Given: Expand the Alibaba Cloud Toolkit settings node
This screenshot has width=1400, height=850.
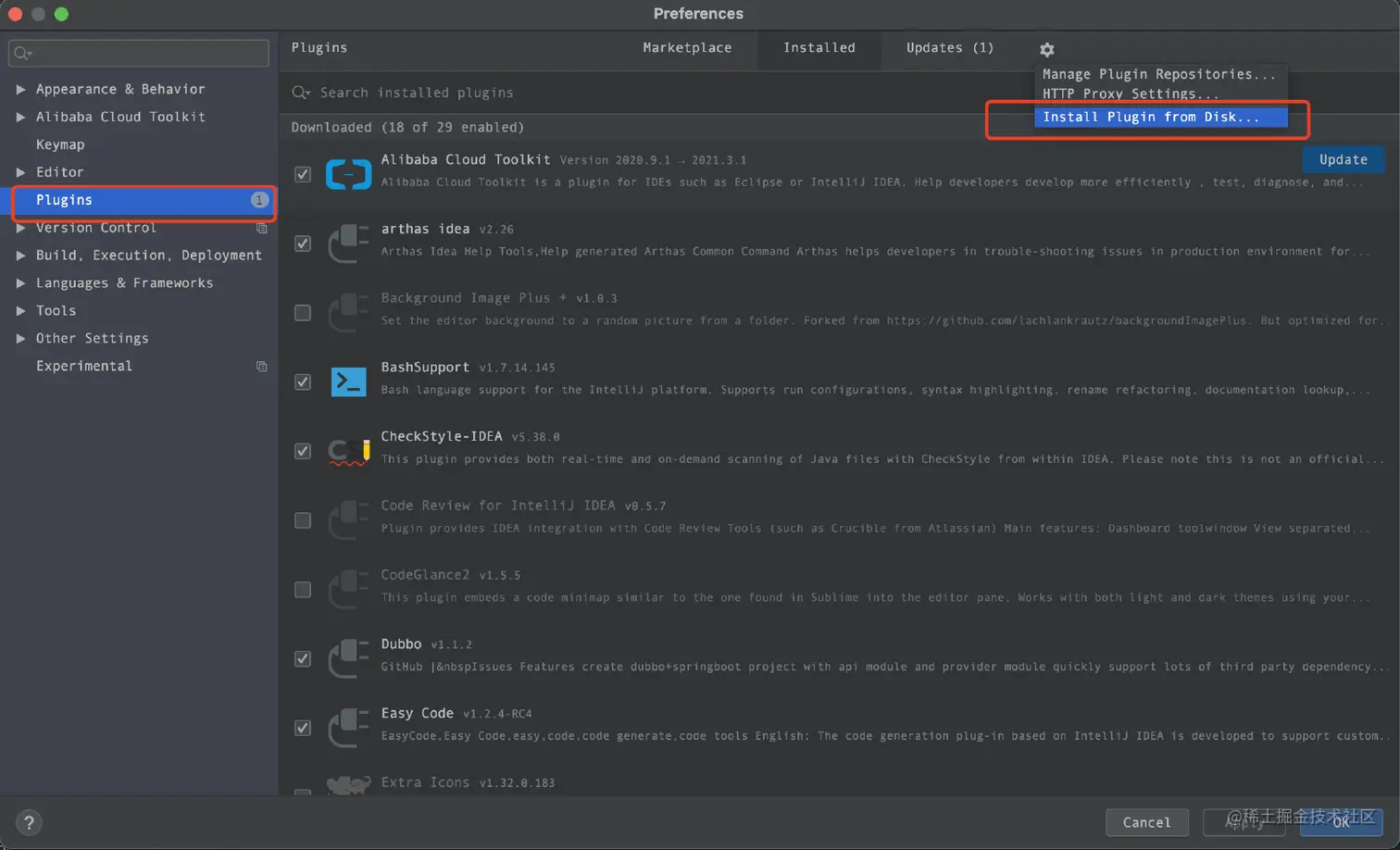Looking at the screenshot, I should (x=20, y=118).
